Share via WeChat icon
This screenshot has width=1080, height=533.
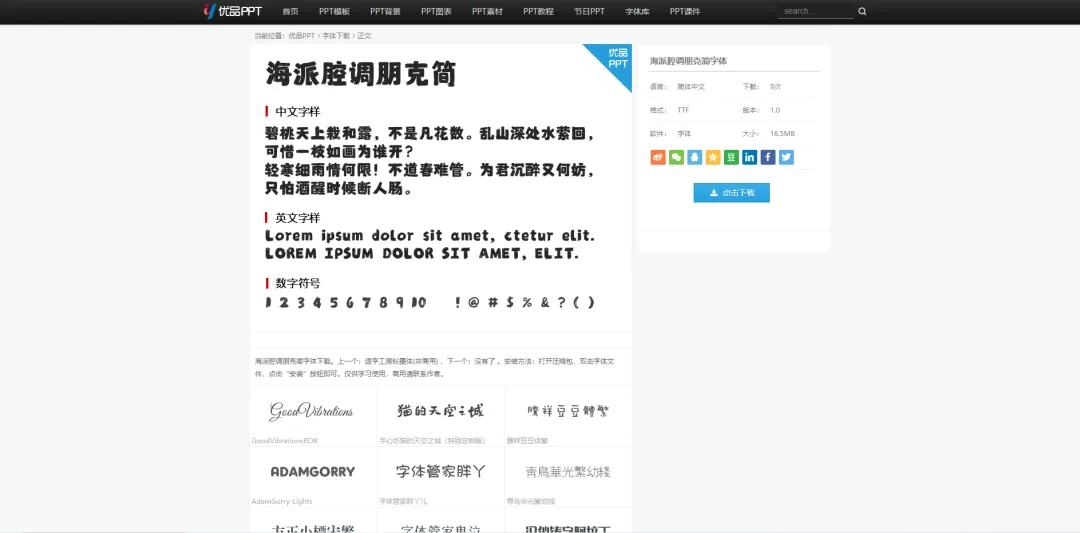tap(676, 157)
